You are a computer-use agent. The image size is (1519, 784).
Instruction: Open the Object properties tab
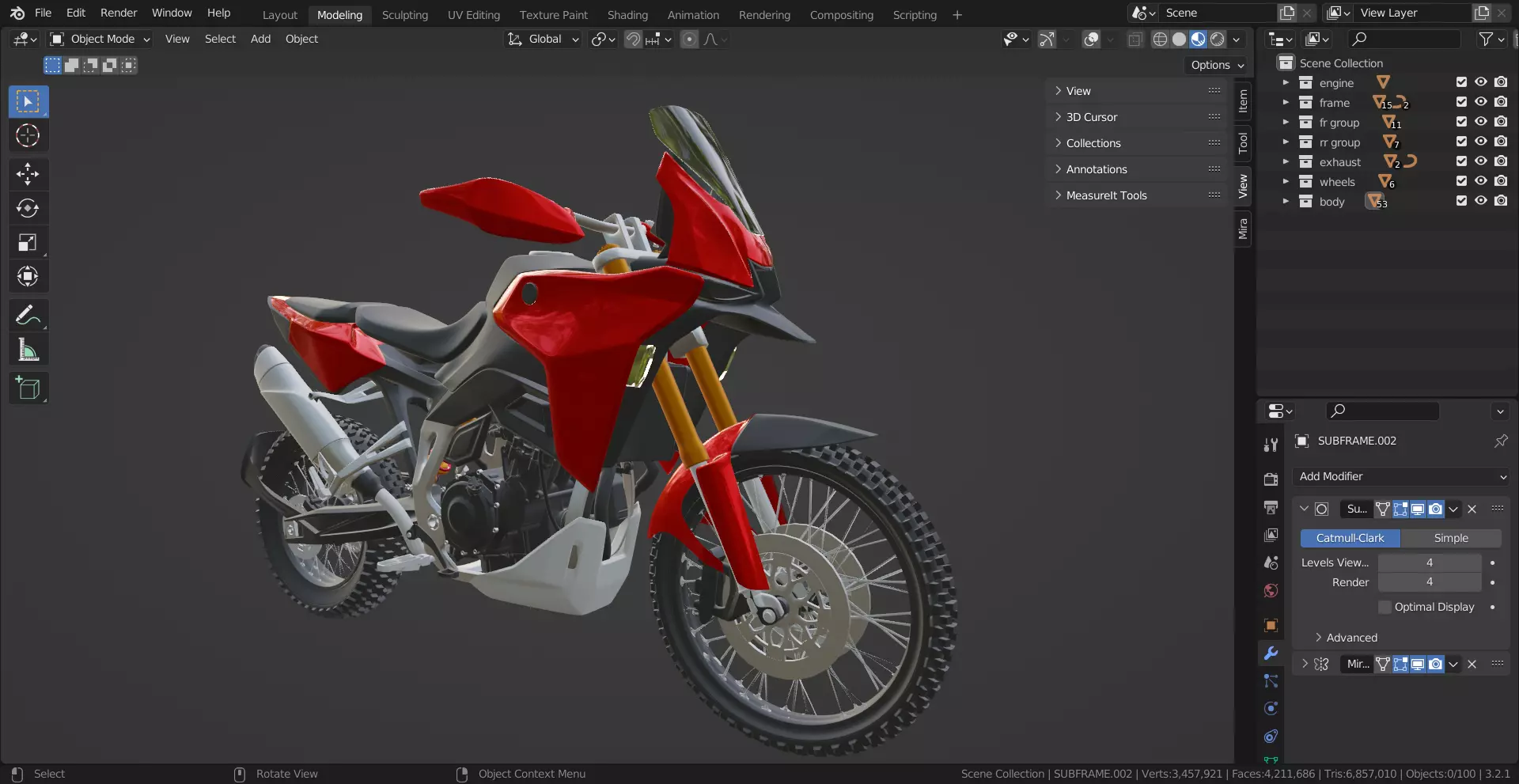pyautogui.click(x=1271, y=625)
